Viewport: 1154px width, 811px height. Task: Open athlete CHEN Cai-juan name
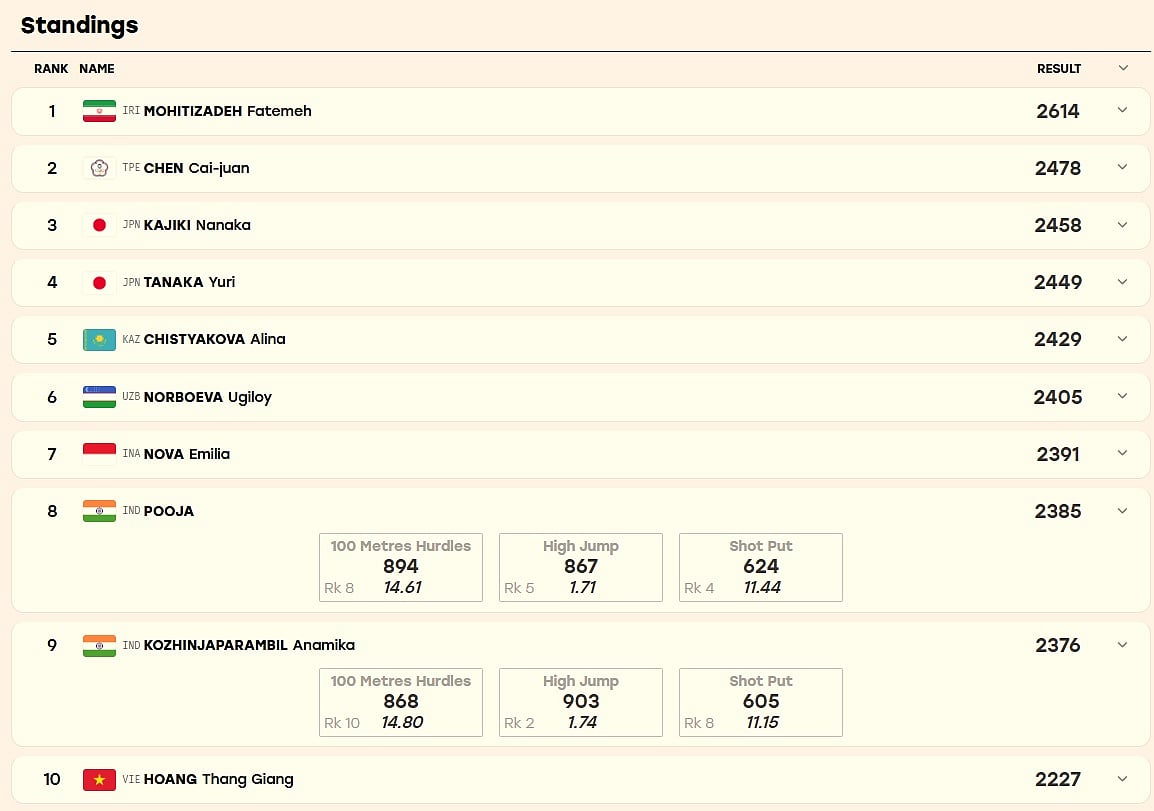(x=197, y=169)
